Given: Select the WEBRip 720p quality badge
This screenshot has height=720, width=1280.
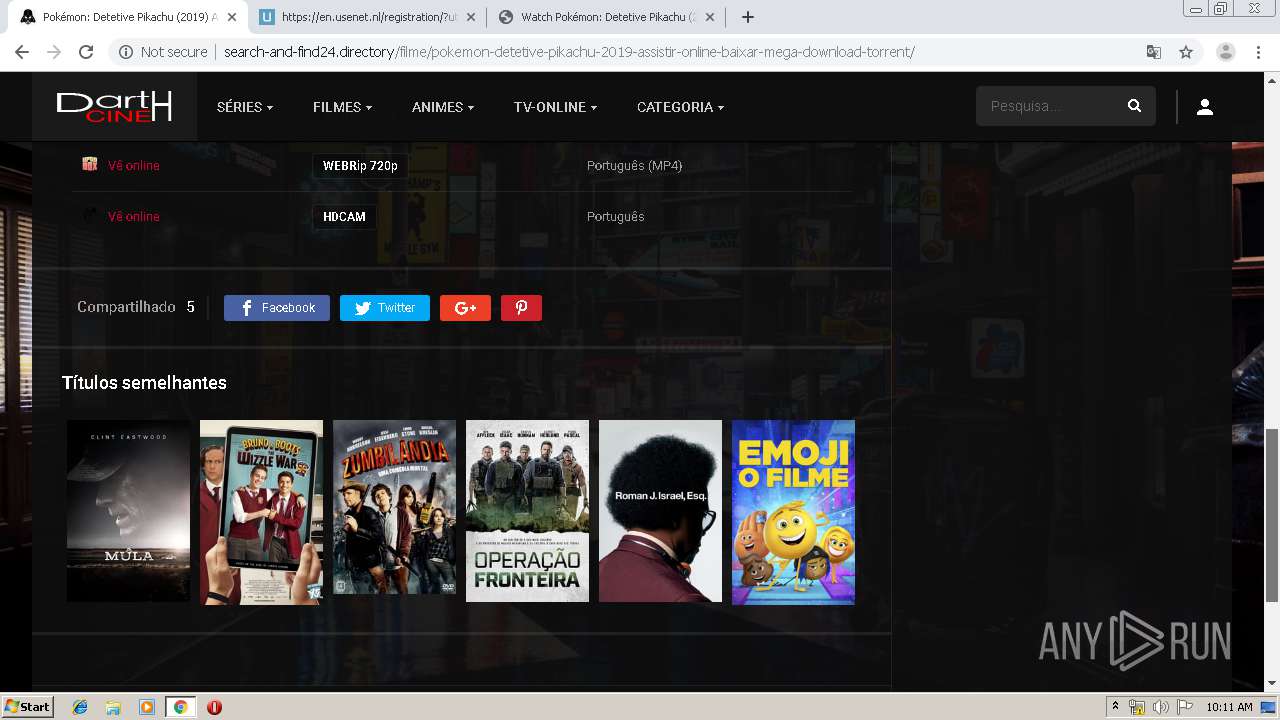Looking at the screenshot, I should [360, 166].
